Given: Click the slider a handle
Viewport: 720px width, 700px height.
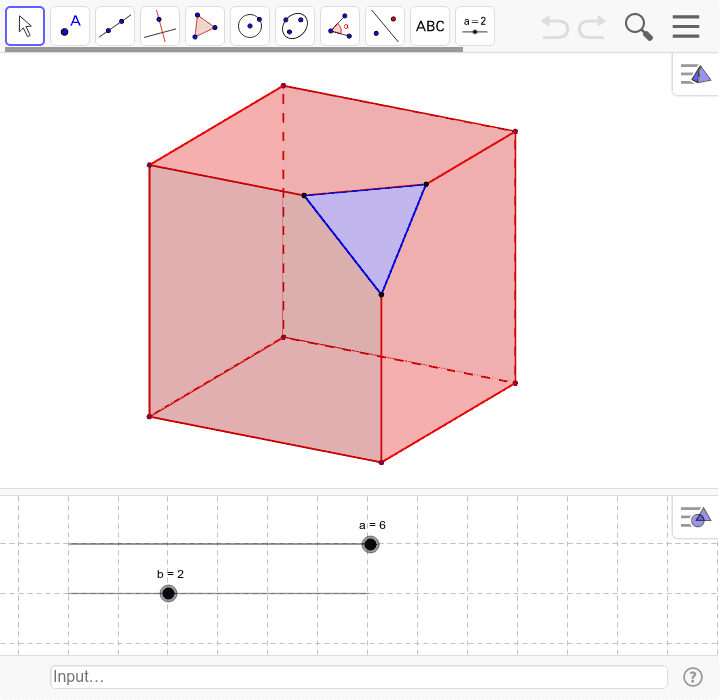Looking at the screenshot, I should click(x=370, y=544).
